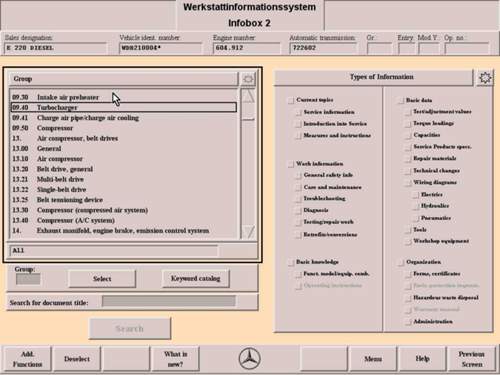Enable General safety info checkbox

[298, 175]
